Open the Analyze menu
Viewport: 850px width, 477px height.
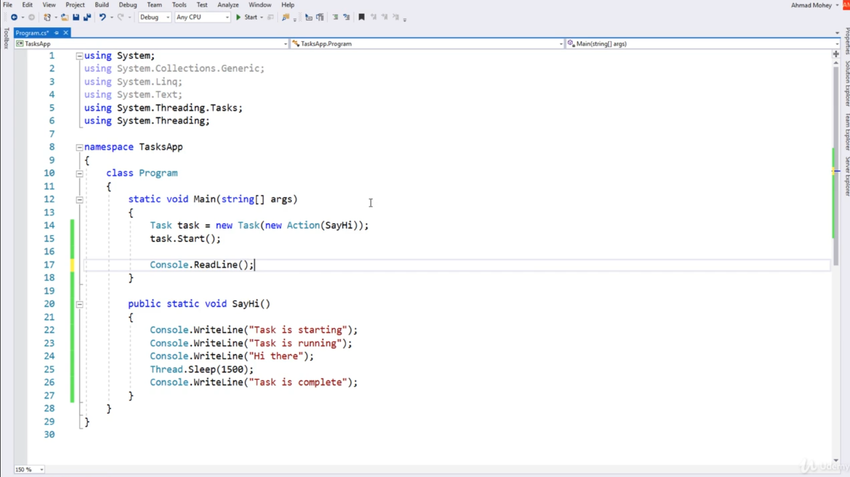point(228,5)
